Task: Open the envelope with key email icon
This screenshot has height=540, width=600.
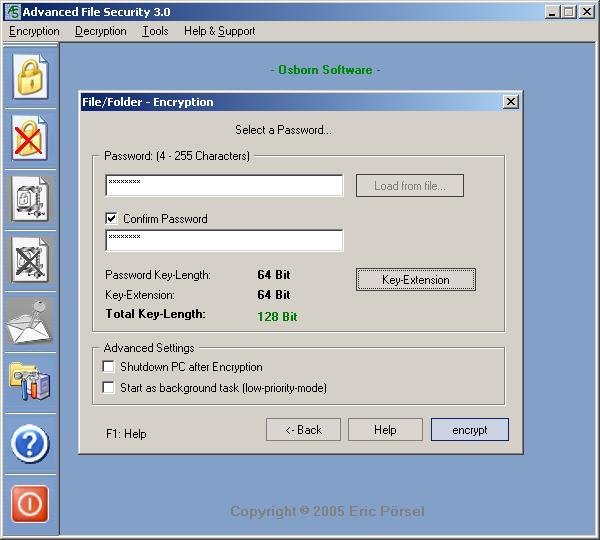Action: click(29, 322)
